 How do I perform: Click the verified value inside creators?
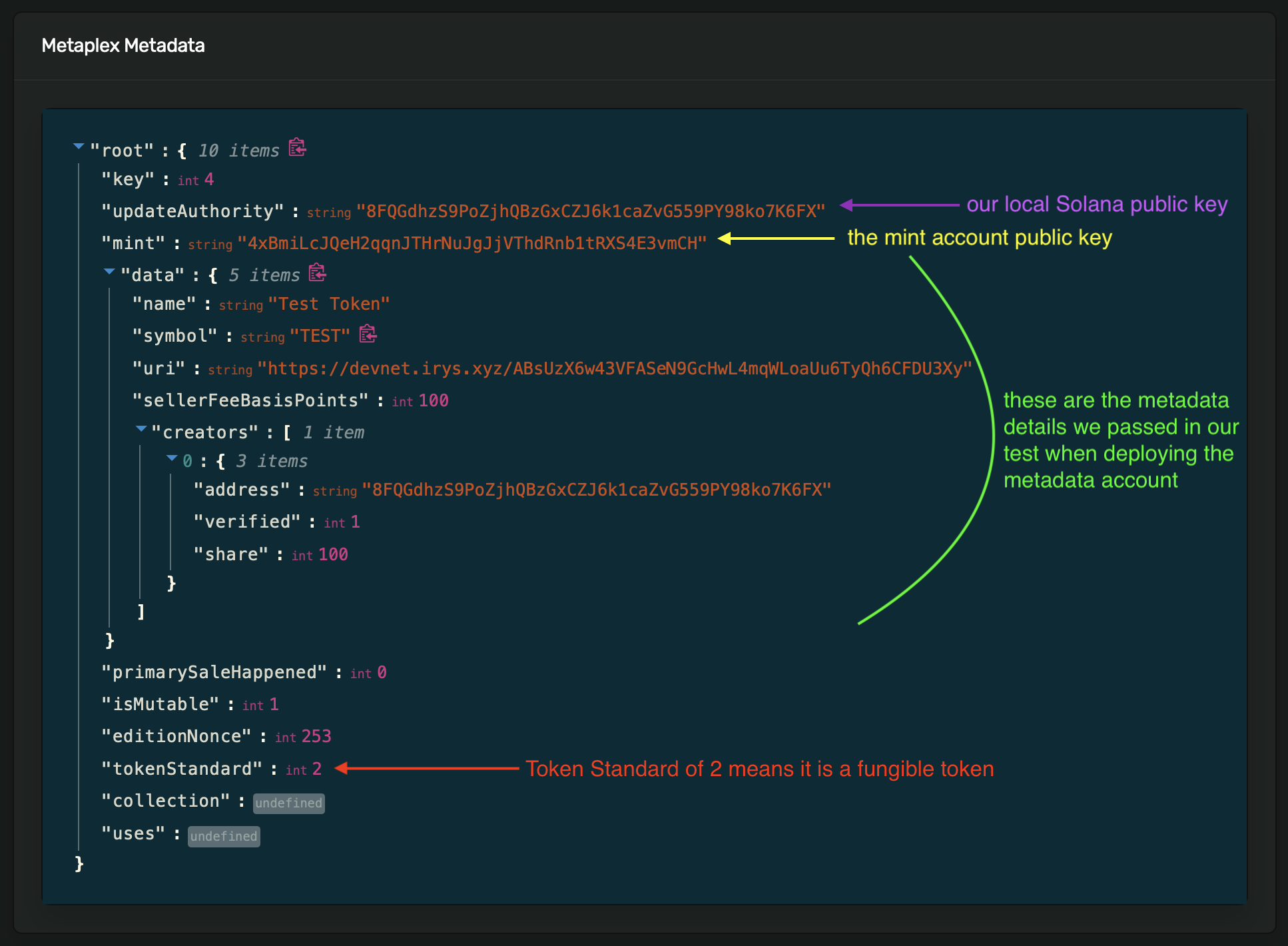point(356,522)
